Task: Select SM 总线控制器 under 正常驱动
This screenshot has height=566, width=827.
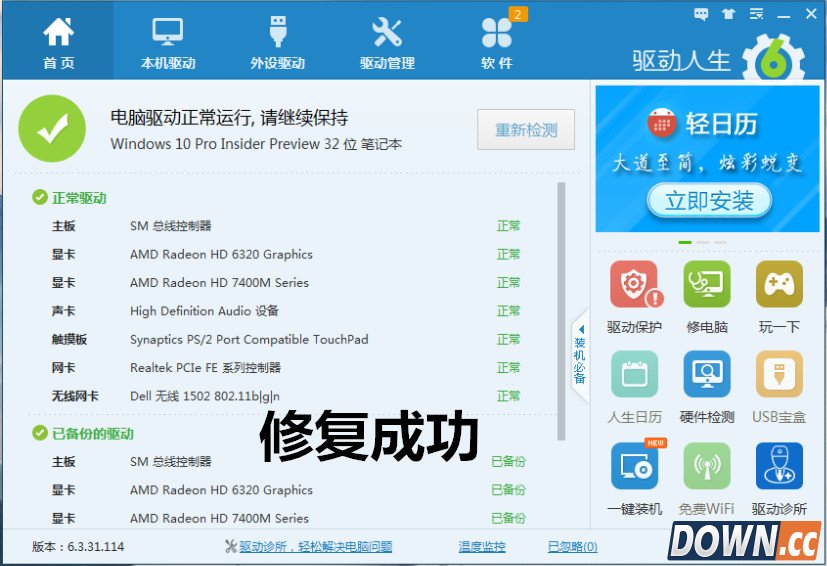Action: 287,226
